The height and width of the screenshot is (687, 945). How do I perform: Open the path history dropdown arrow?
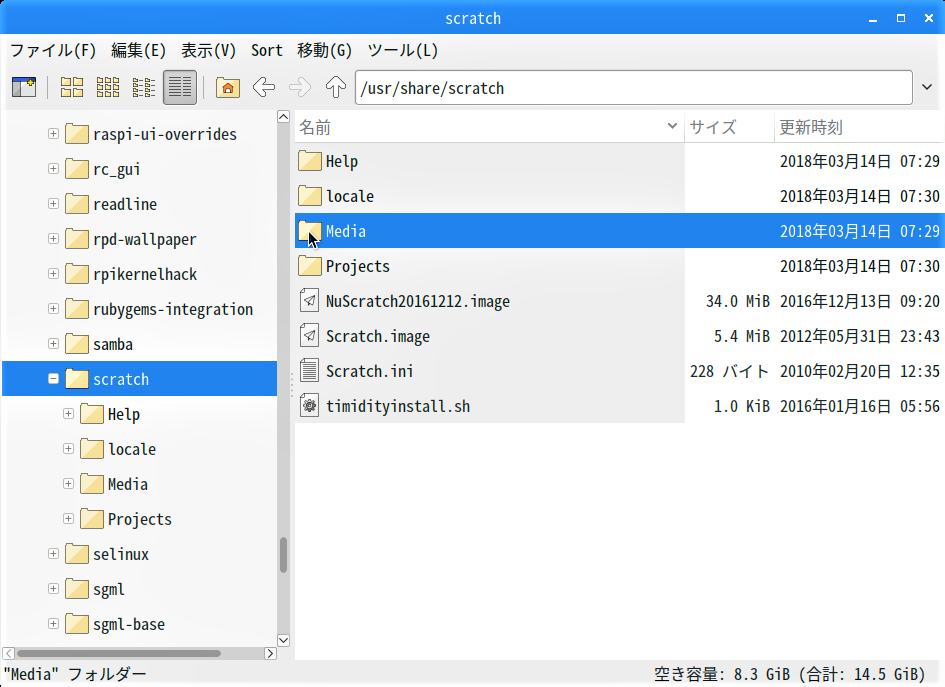(927, 87)
